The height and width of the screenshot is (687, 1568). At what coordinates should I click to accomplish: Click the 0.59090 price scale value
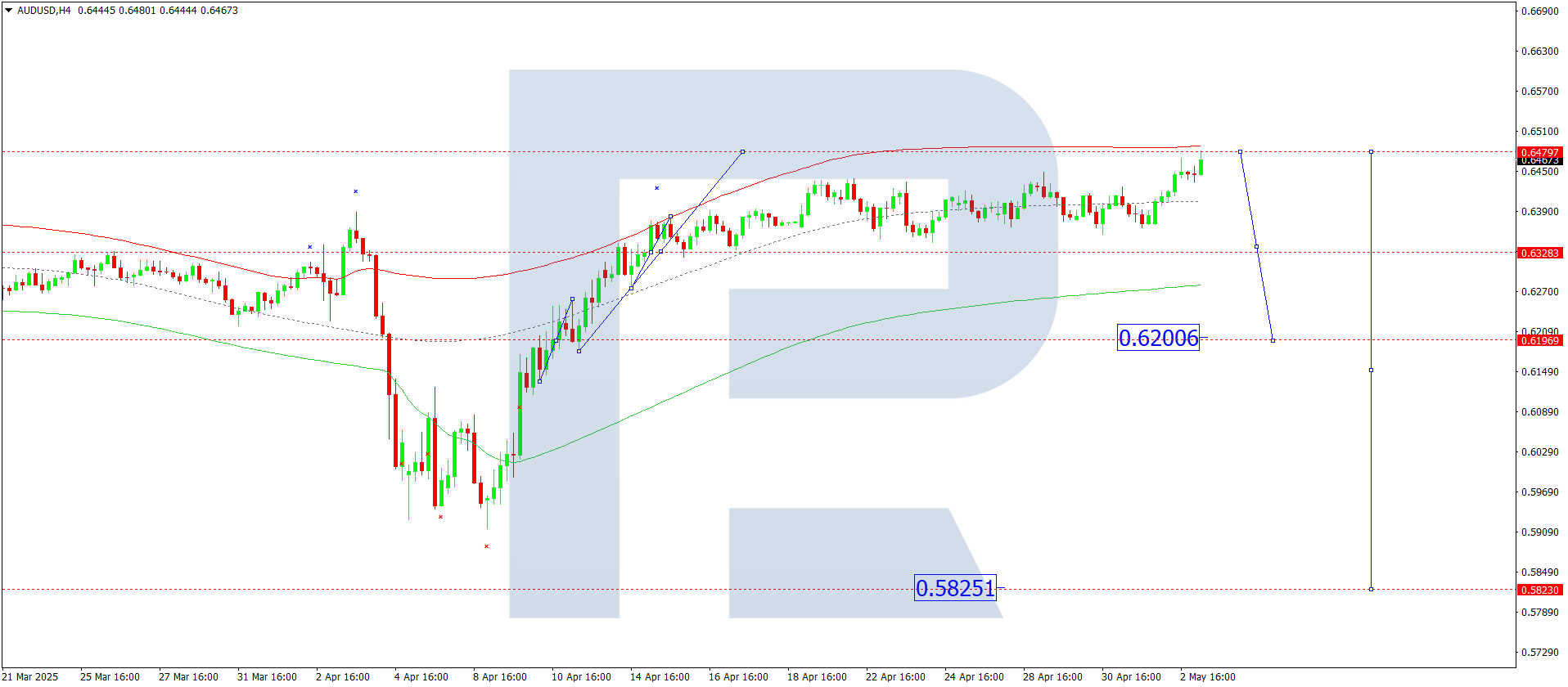click(x=1539, y=532)
